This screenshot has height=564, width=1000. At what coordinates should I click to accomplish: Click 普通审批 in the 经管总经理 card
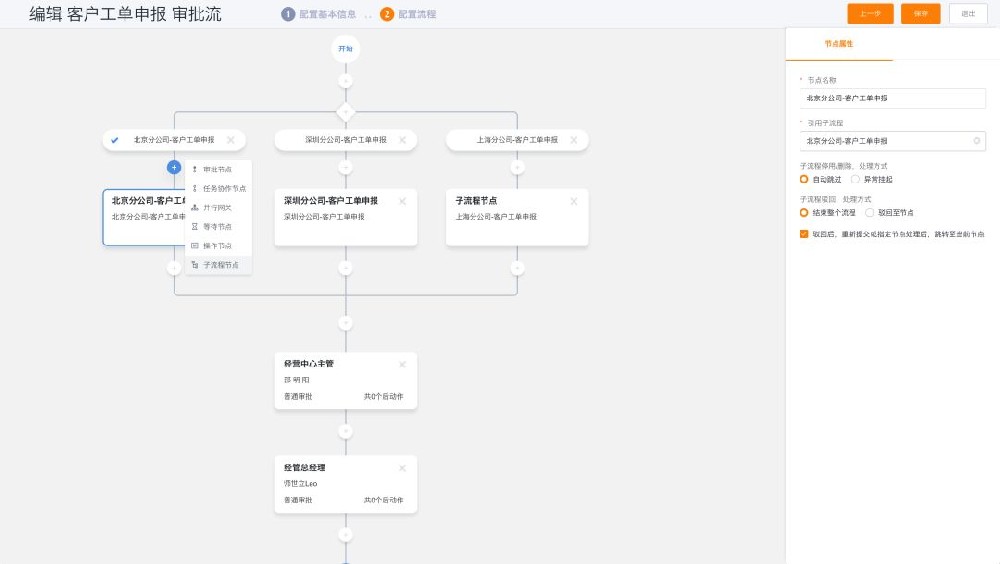point(298,500)
